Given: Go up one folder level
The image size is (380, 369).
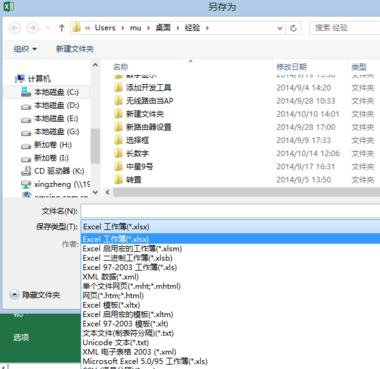Looking at the screenshot, I should (61, 28).
